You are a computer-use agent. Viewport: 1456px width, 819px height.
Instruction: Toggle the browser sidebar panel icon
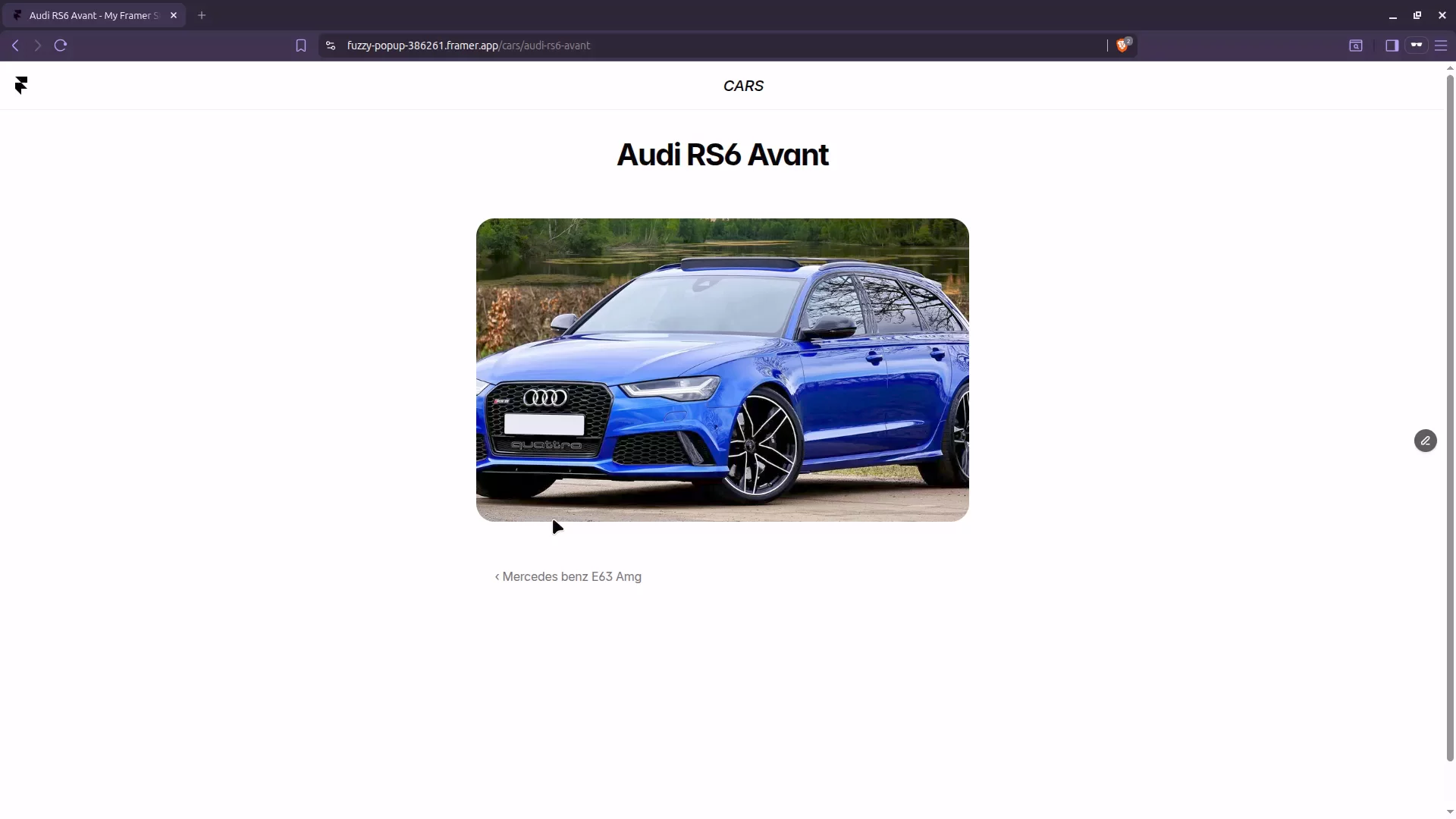(1392, 45)
